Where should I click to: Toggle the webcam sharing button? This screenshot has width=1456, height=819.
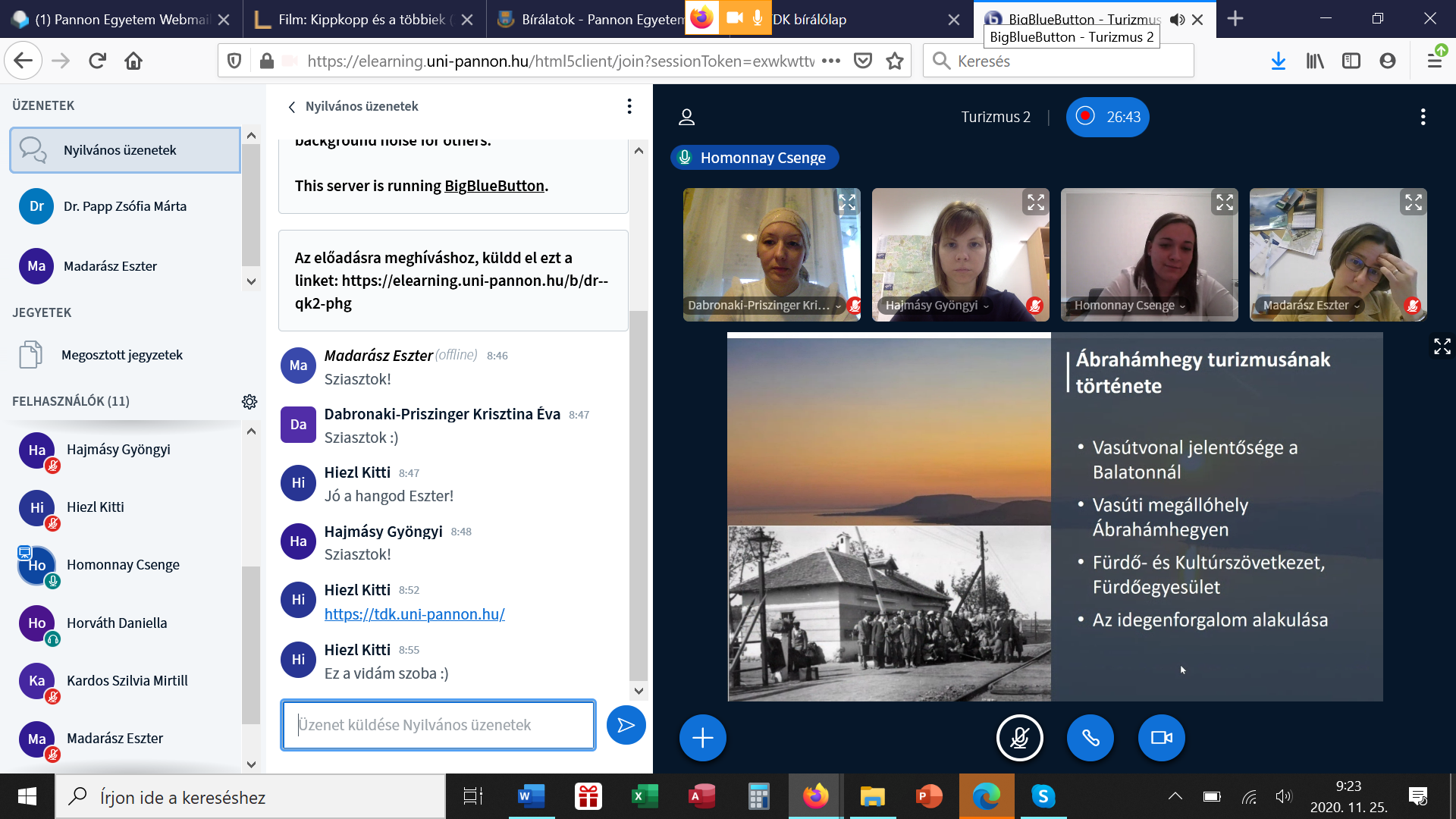coord(1161,738)
